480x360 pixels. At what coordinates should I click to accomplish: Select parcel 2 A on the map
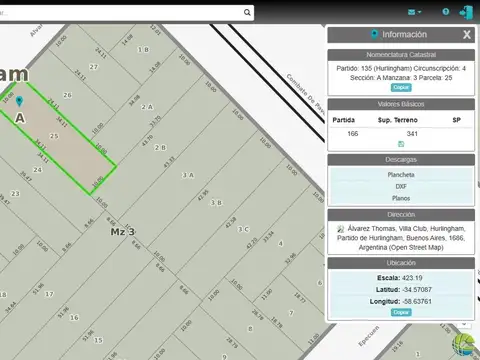pos(147,107)
